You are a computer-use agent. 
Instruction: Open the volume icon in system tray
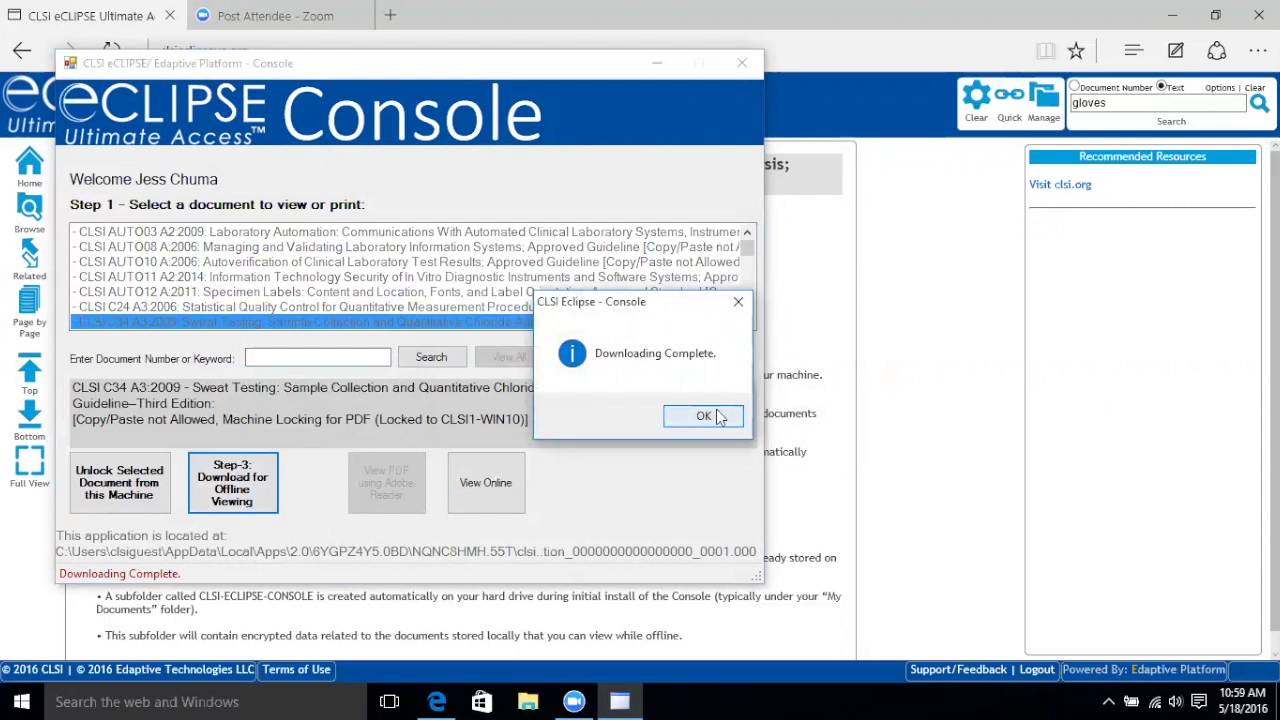point(1176,702)
